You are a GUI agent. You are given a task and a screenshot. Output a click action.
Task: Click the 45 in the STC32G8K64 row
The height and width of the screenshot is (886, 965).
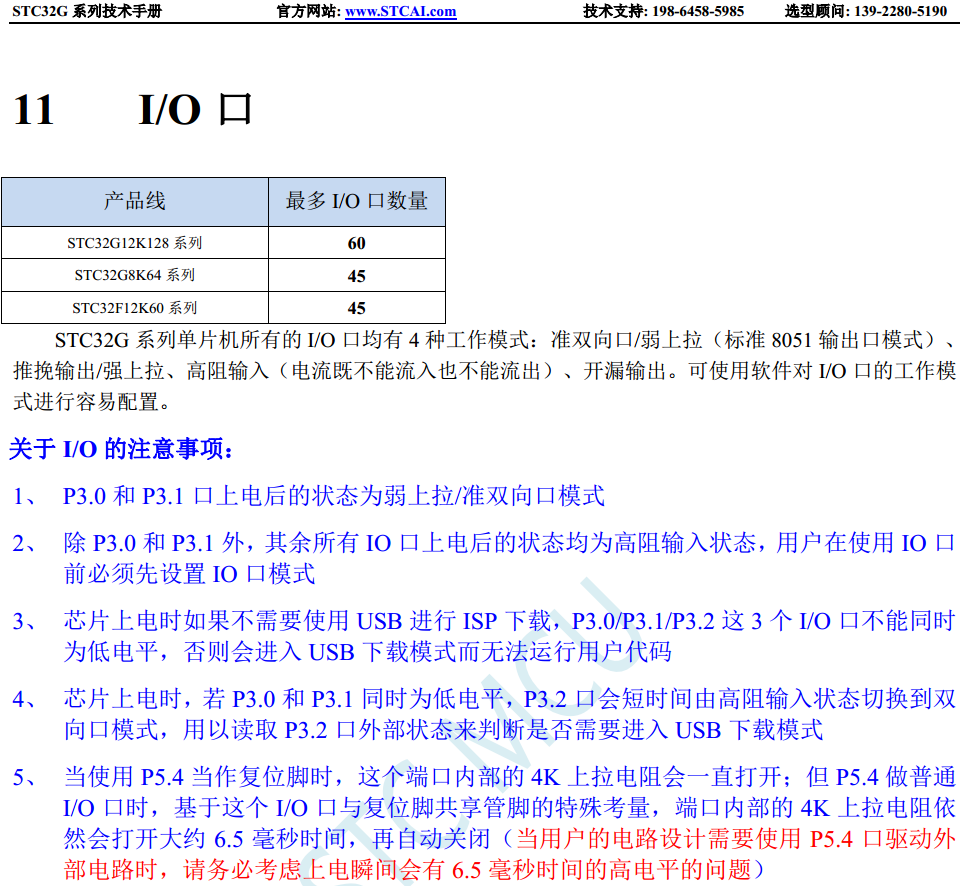[357, 276]
